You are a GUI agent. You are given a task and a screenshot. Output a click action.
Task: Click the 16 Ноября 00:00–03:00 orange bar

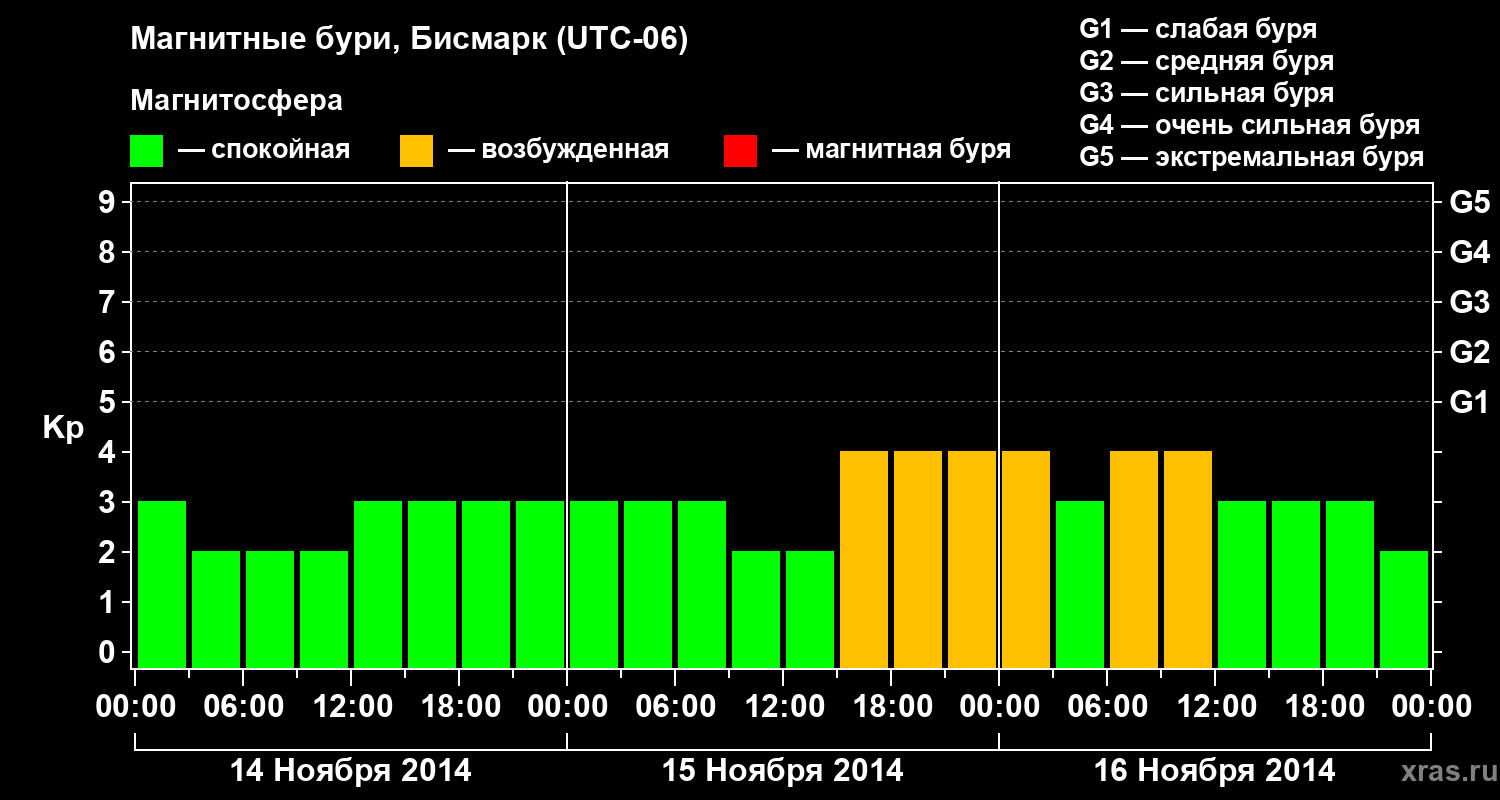[1026, 559]
